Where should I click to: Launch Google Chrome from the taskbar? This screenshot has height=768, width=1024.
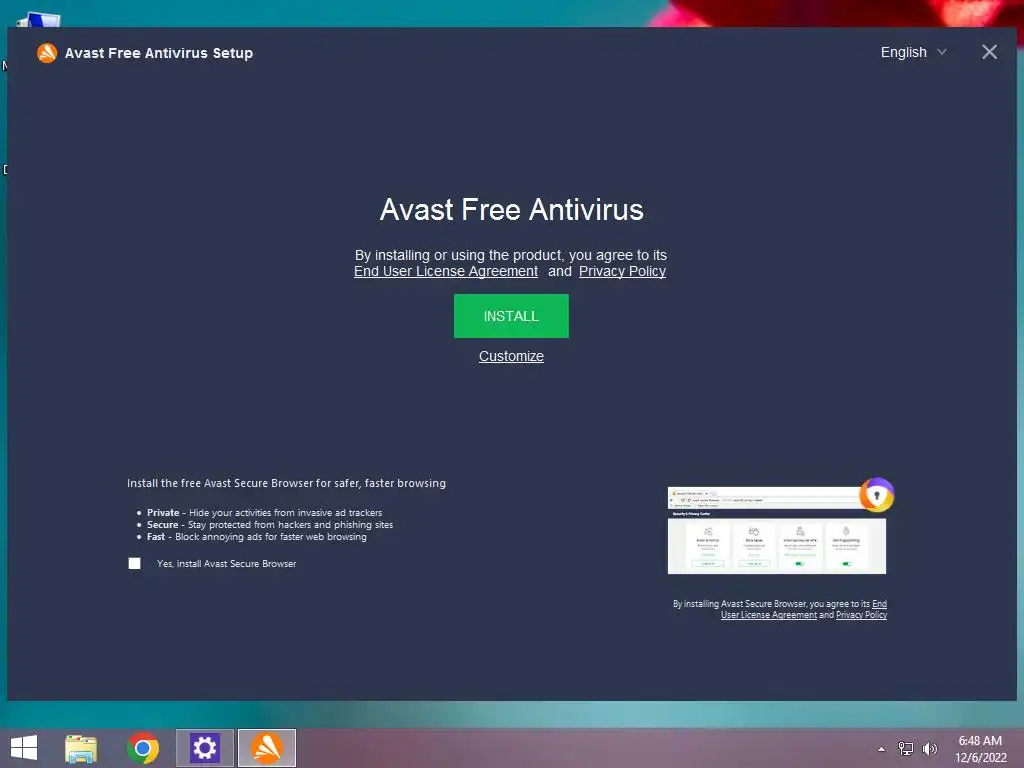pyautogui.click(x=143, y=748)
